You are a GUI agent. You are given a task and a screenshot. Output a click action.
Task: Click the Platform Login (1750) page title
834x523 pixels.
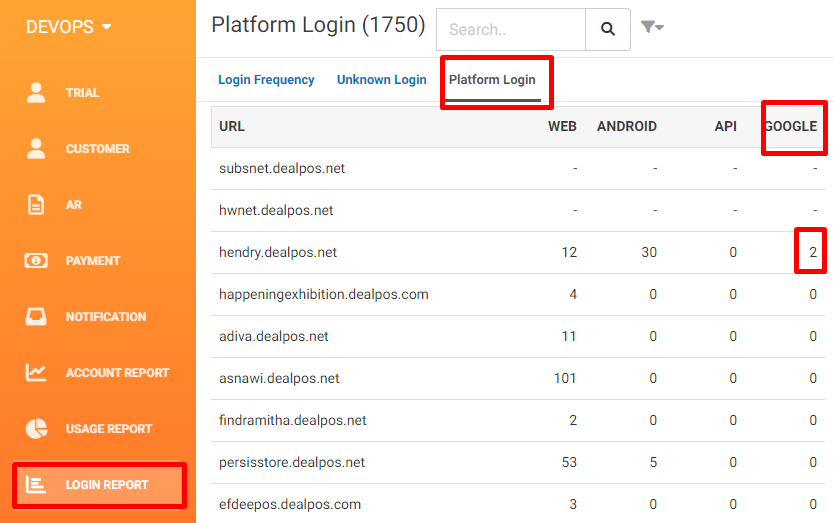click(318, 25)
